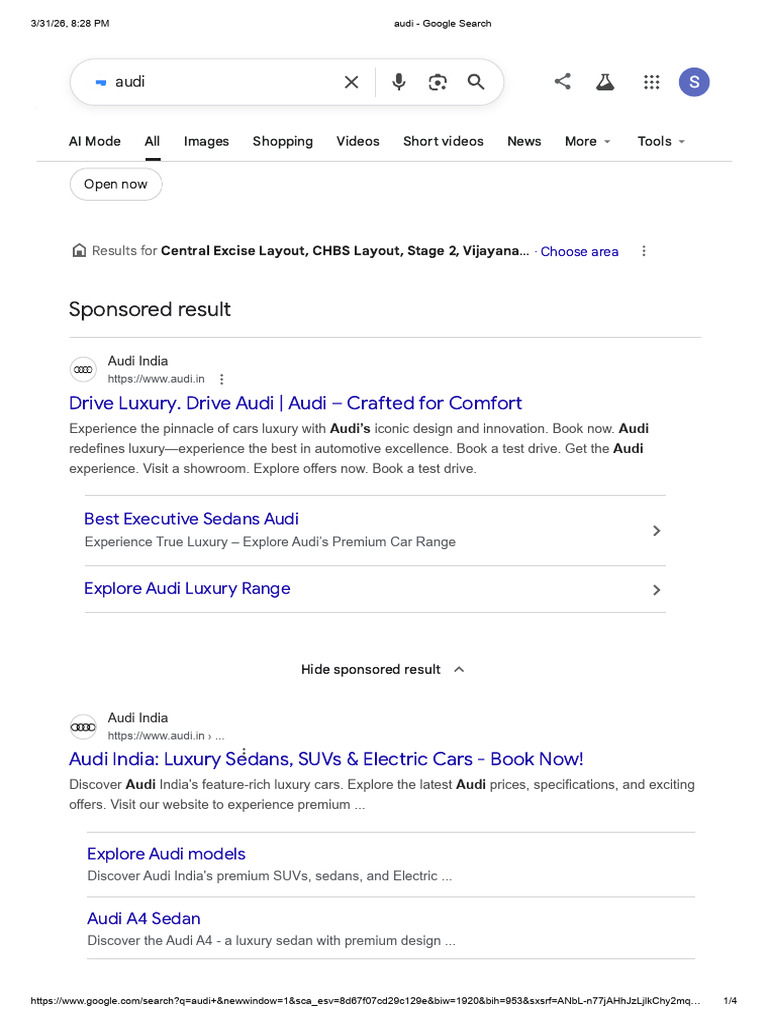Open the Google apps grid icon

point(651,82)
